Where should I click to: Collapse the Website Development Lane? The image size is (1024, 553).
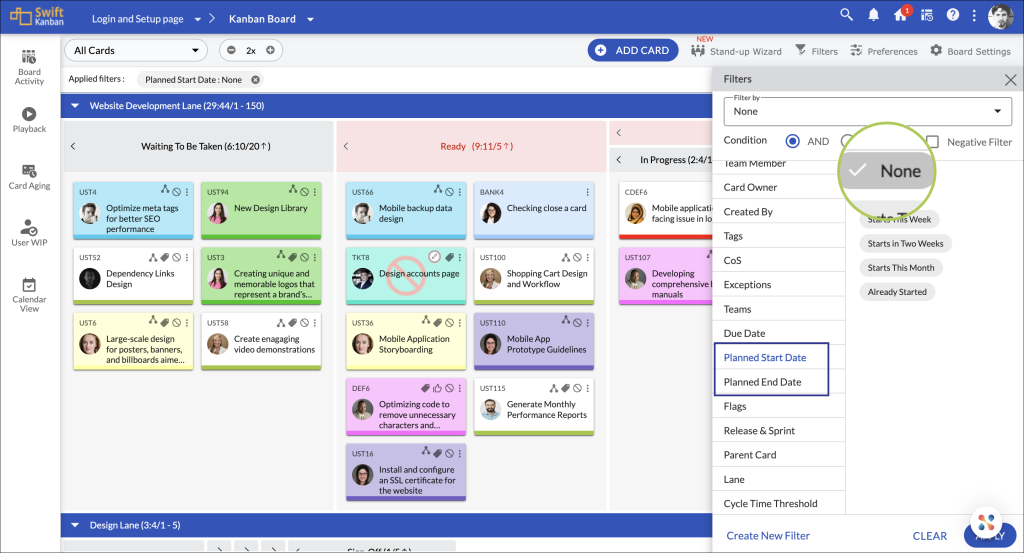[x=75, y=106]
